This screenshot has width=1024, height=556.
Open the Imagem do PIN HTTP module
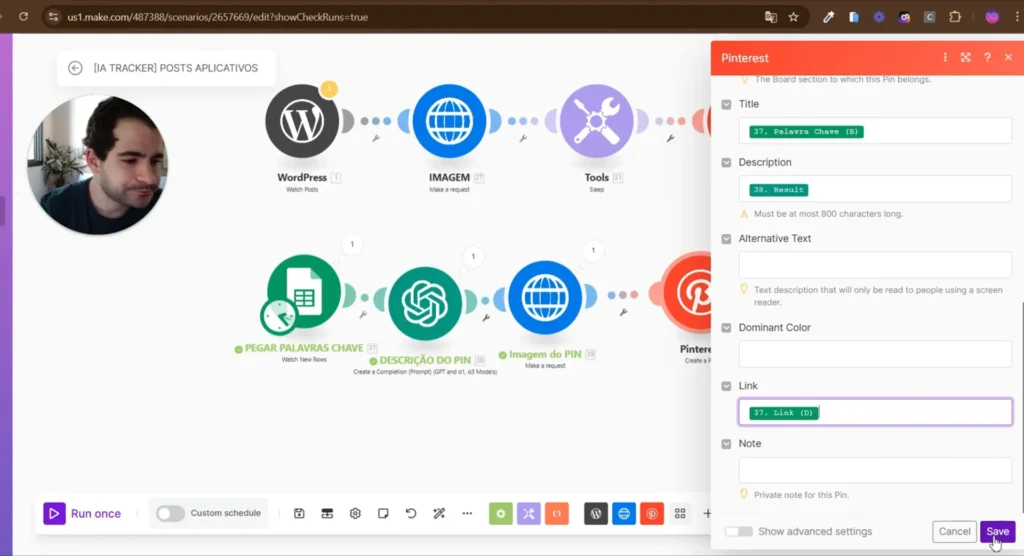pos(545,298)
